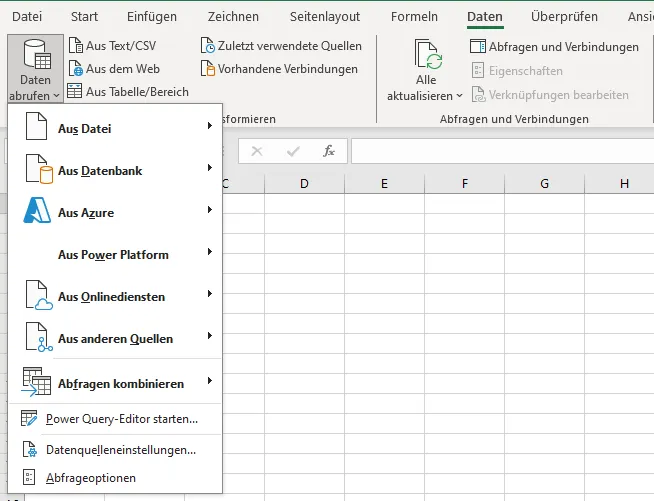Click the Verknüpfungen bearbeiten icon
This screenshot has height=501, width=654.
coord(478,94)
